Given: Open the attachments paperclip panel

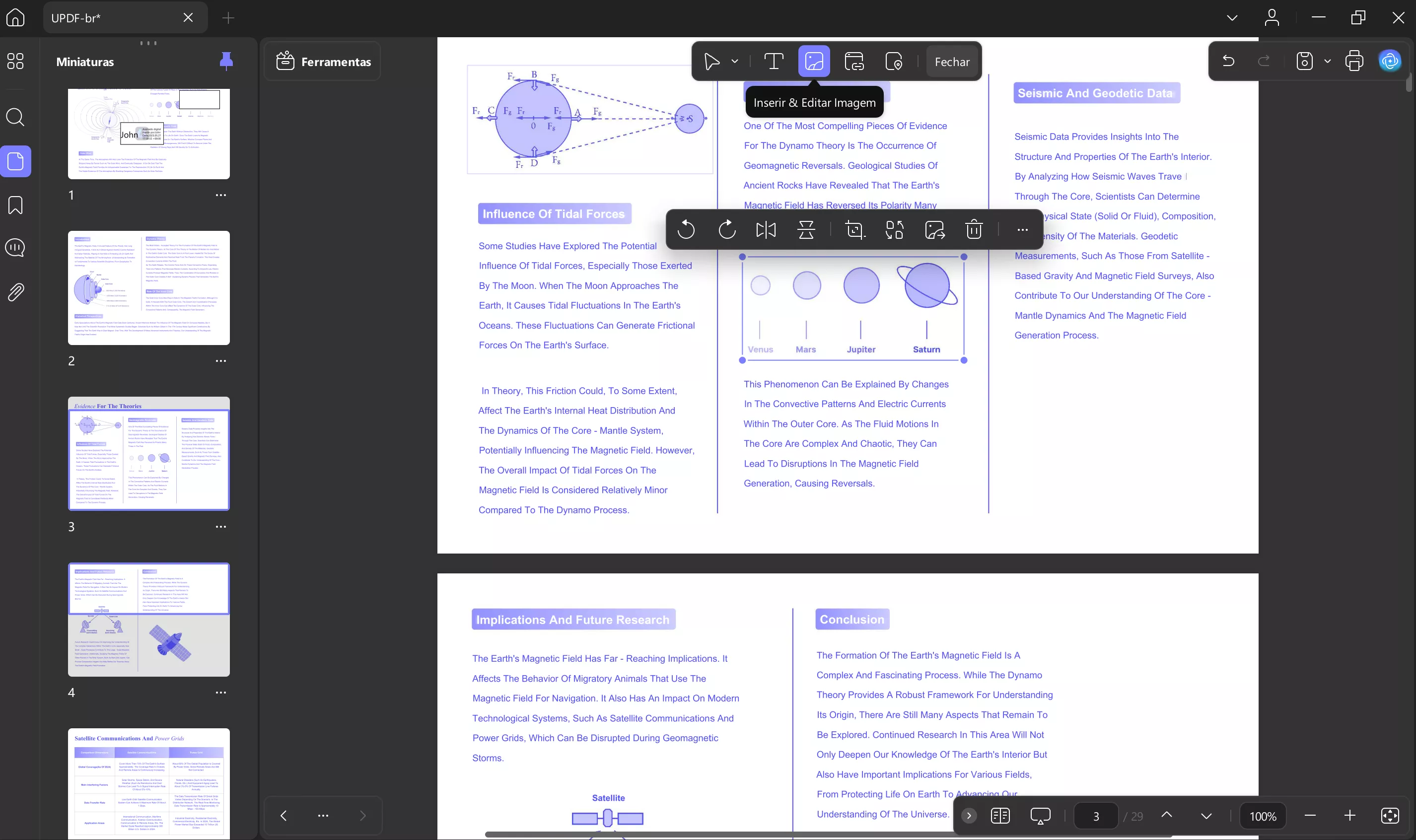Looking at the screenshot, I should [x=15, y=292].
